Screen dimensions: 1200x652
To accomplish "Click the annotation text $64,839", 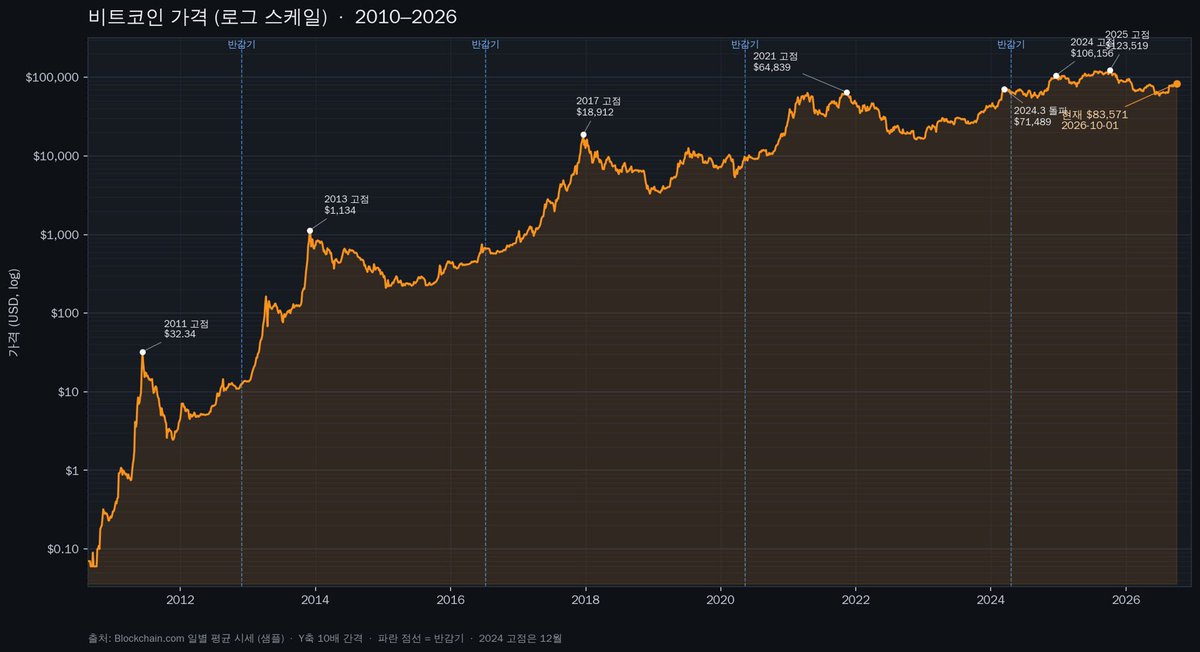I will pos(772,68).
